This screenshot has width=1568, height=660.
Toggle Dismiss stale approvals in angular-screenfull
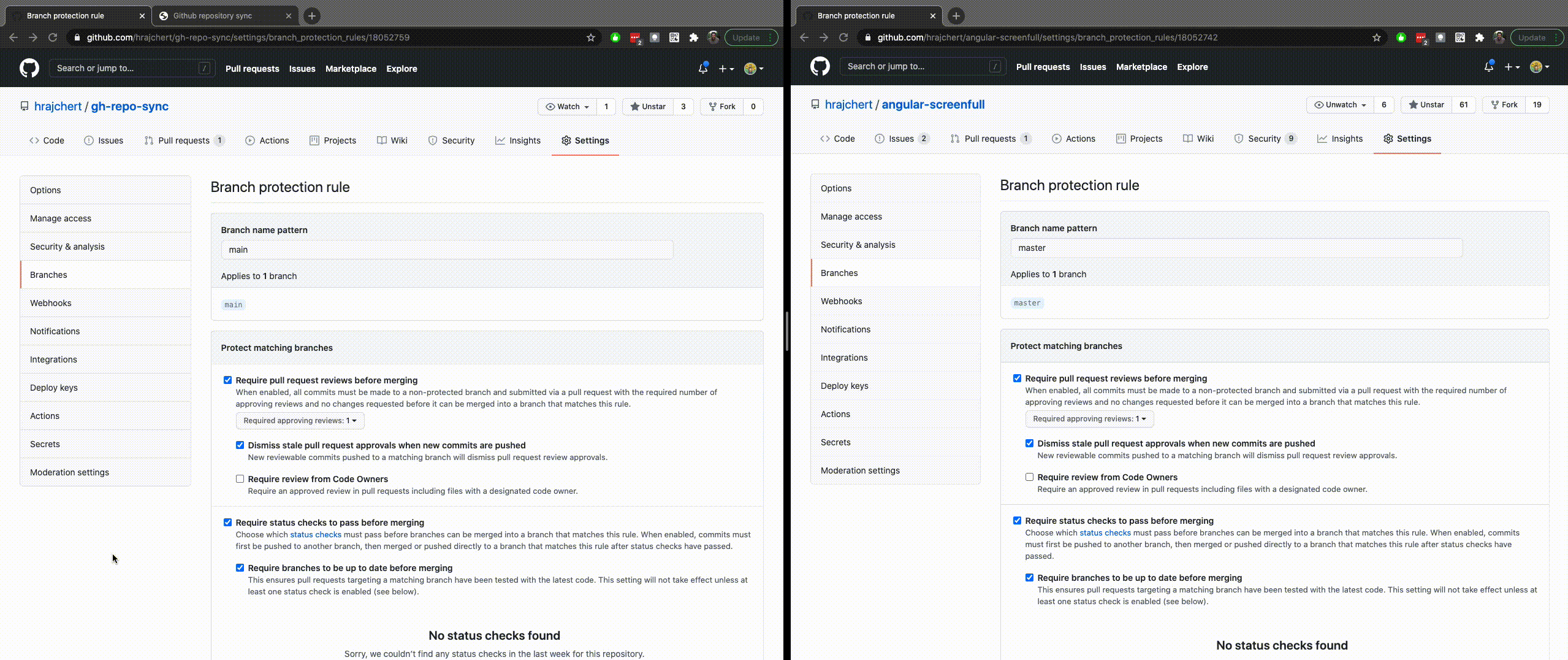pyautogui.click(x=1029, y=443)
